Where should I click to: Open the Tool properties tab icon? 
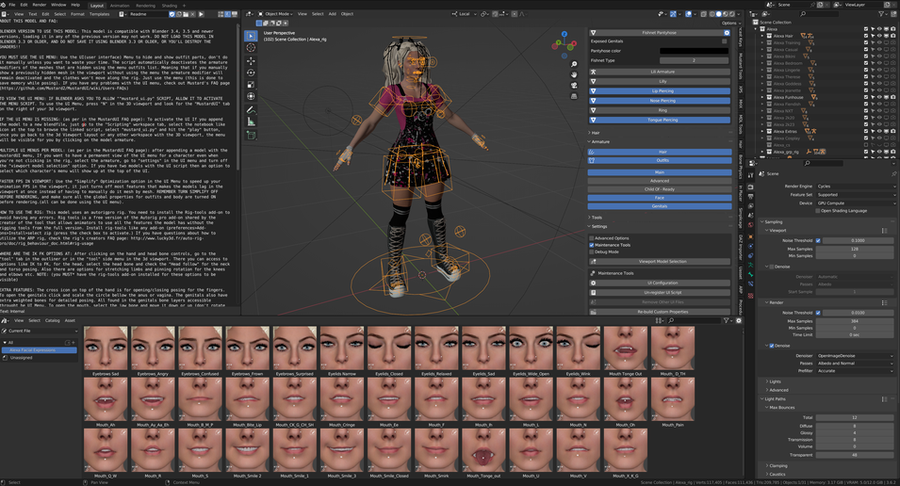coord(750,175)
